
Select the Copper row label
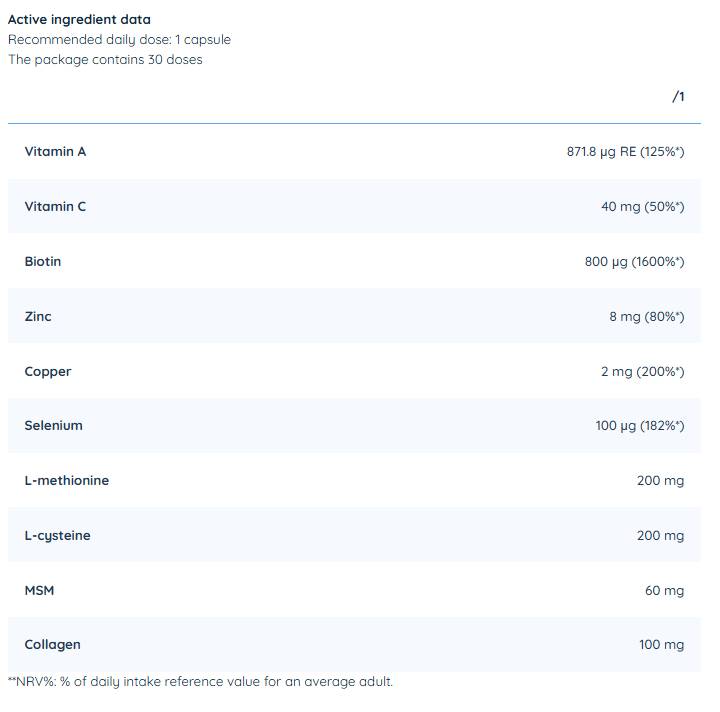click(48, 371)
